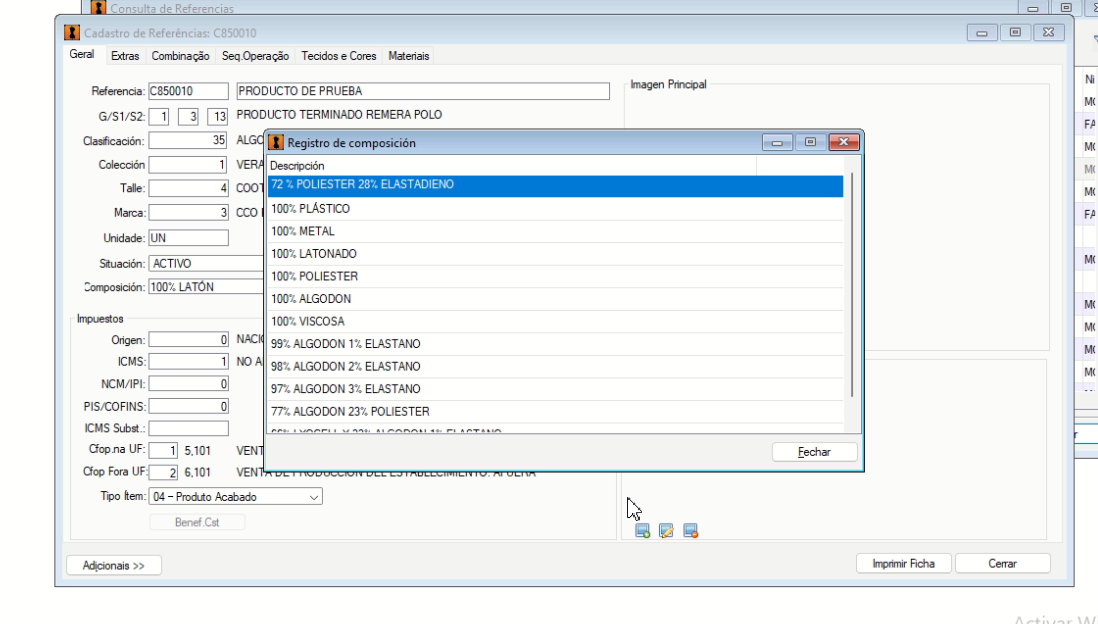Pick the 100% POLIESTER composition
1098x624 pixels.
coord(555,276)
